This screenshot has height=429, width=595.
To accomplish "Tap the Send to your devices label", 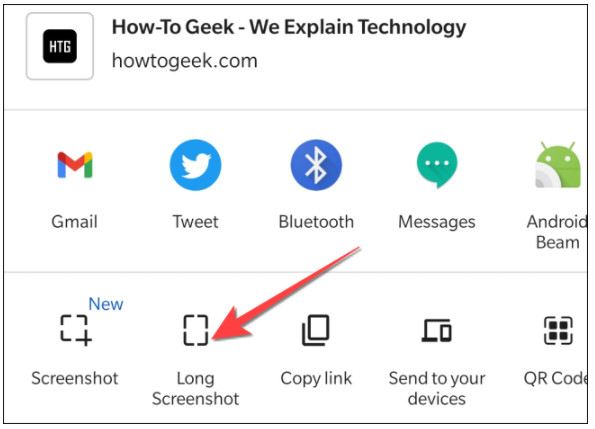I will [x=437, y=388].
